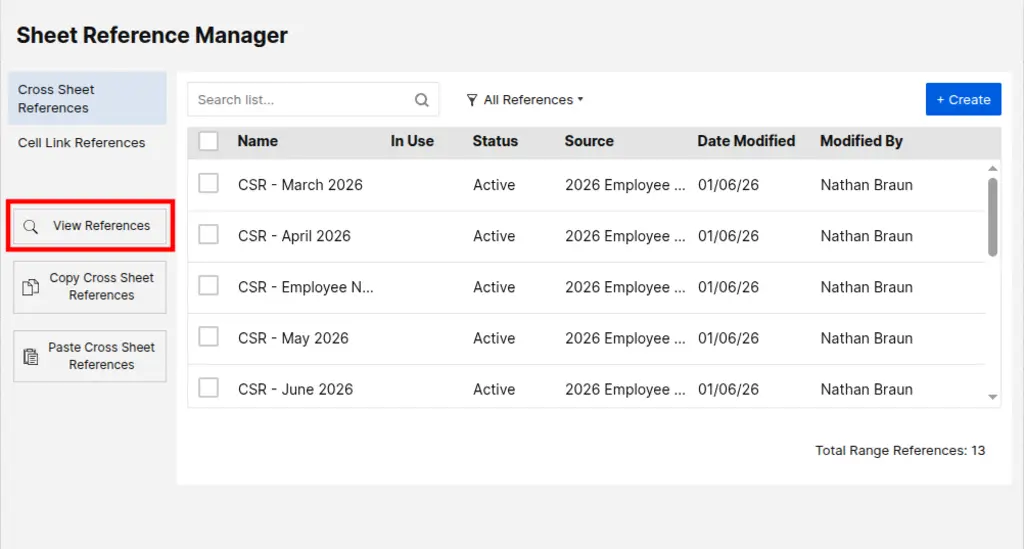Click the View References button
The height and width of the screenshot is (549, 1024).
89,226
